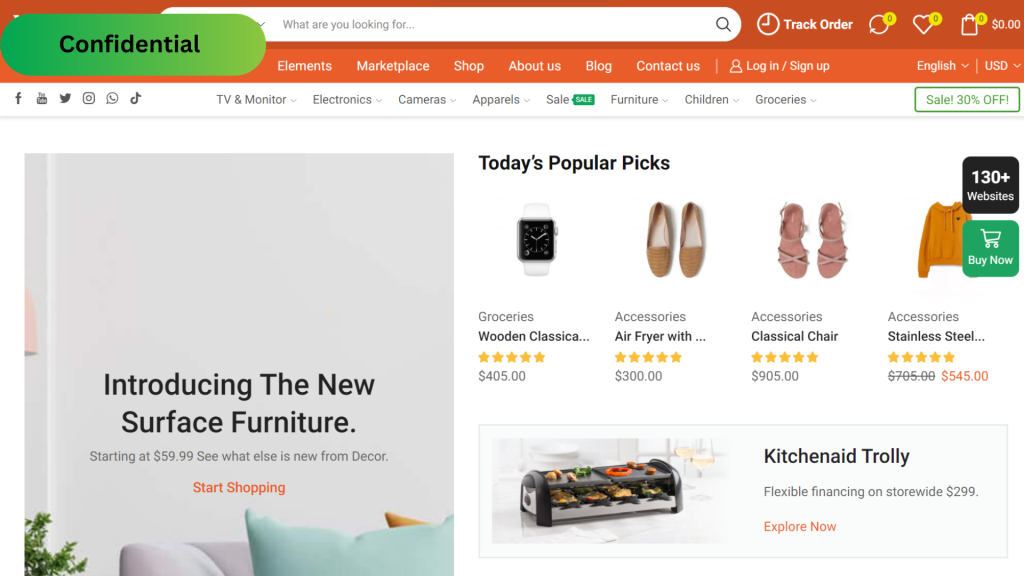Open the Marketplace menu item
This screenshot has width=1024, height=576.
[x=393, y=66]
